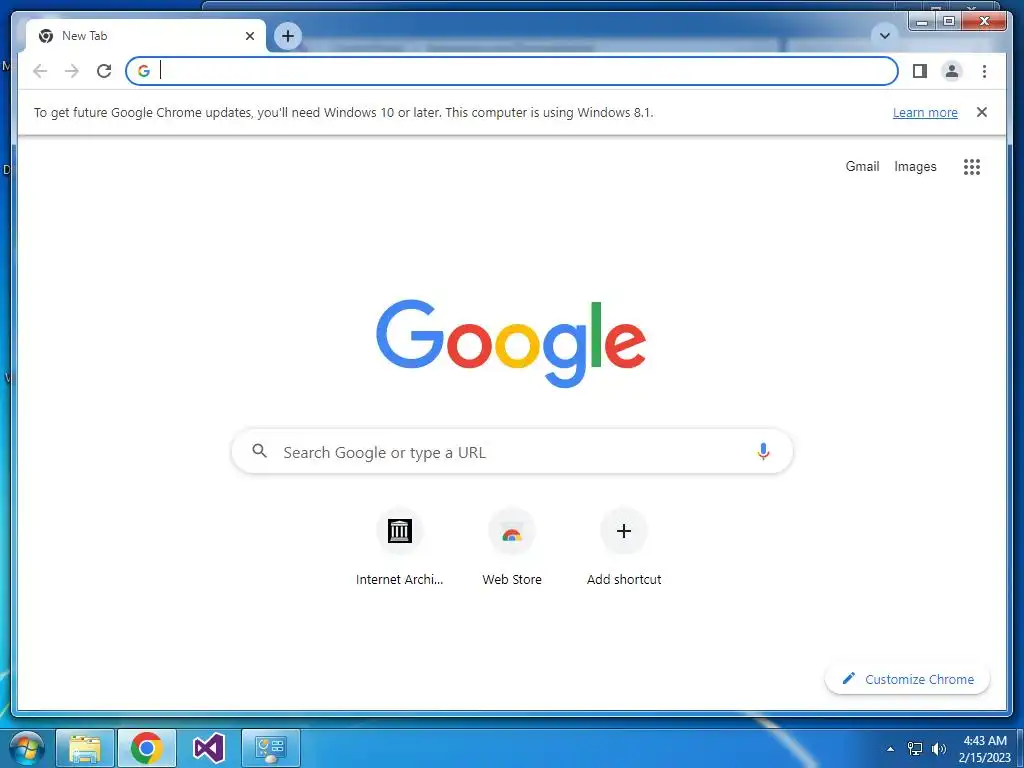Image resolution: width=1024 pixels, height=768 pixels.
Task: Open the Windows Start menu orb
Action: [x=27, y=748]
